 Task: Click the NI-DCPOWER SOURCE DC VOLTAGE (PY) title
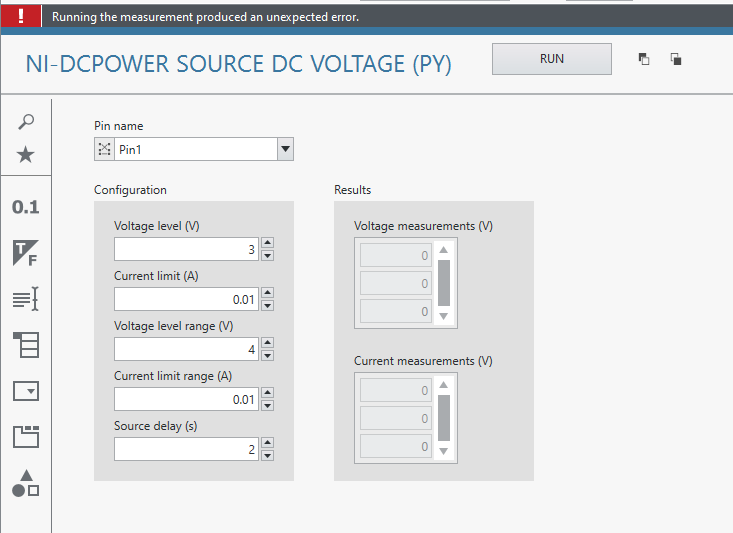click(x=238, y=64)
